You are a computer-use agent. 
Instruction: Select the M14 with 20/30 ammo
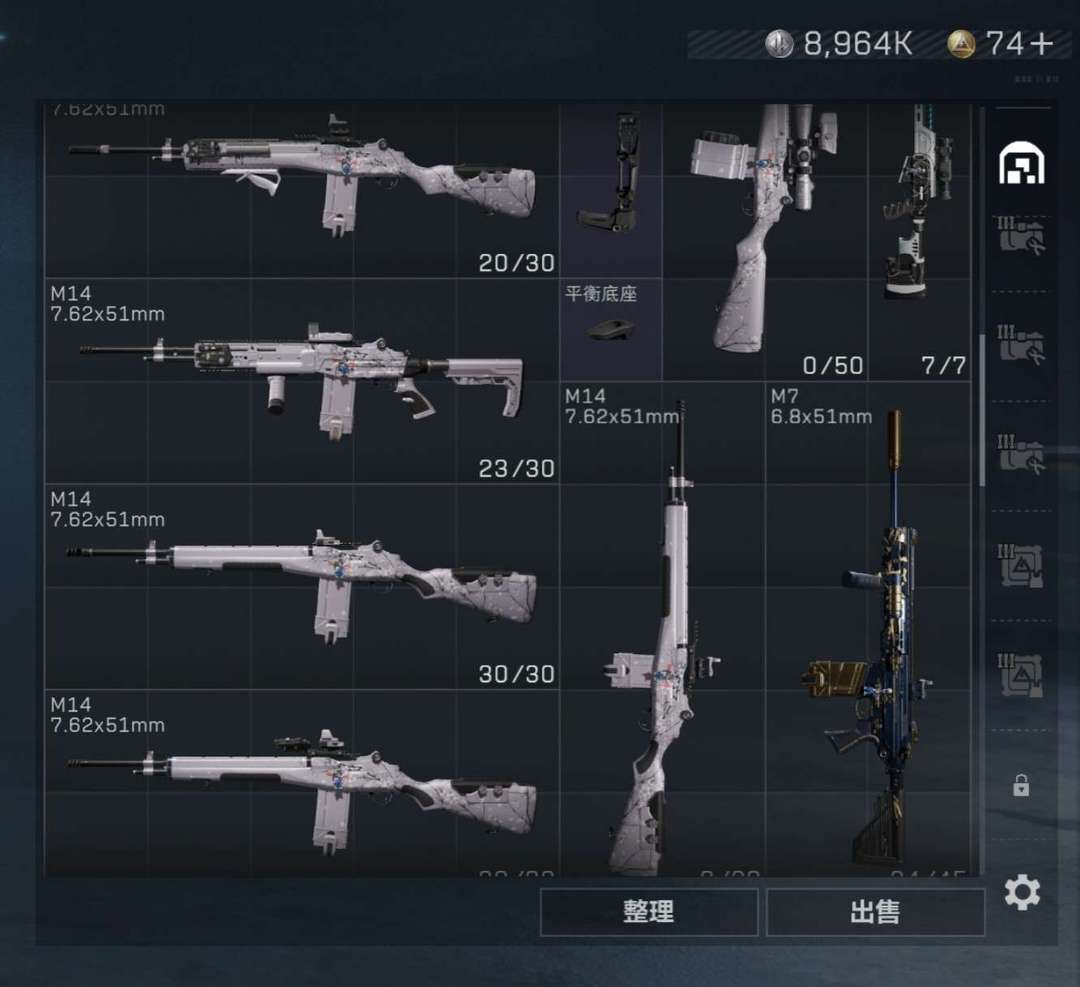(x=302, y=191)
